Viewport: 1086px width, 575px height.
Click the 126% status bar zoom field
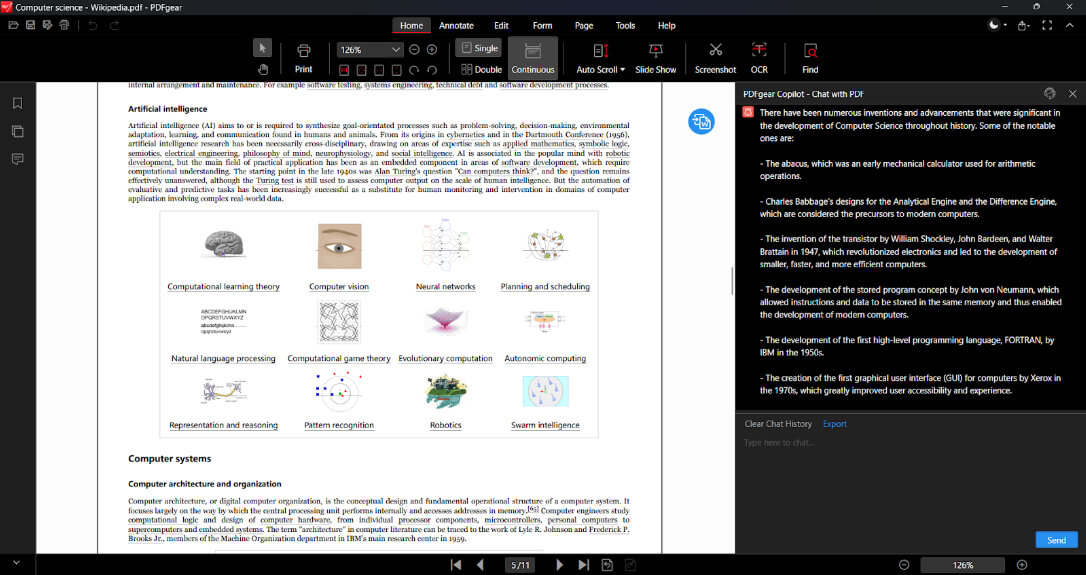click(963, 565)
